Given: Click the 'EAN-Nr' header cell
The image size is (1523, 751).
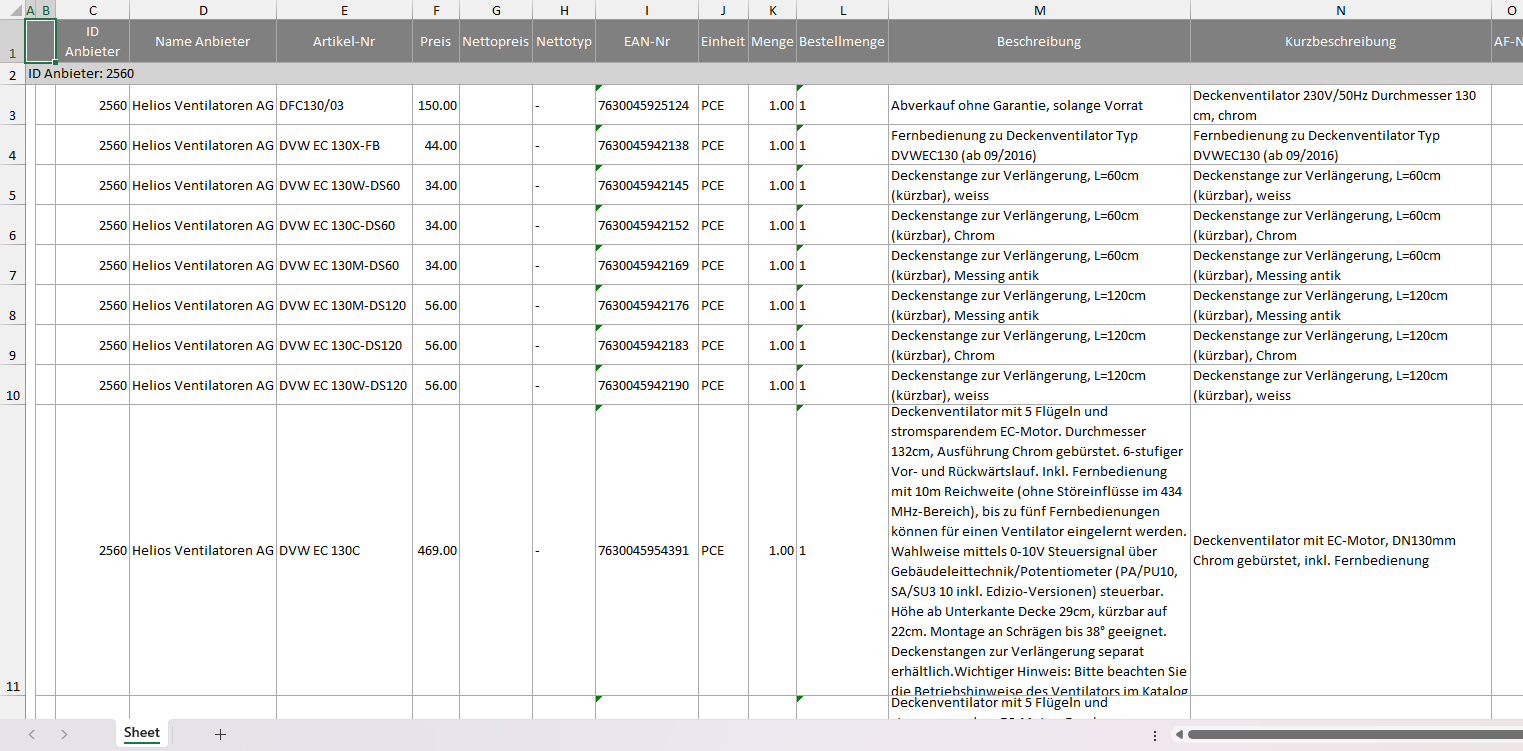Looking at the screenshot, I should click(647, 41).
